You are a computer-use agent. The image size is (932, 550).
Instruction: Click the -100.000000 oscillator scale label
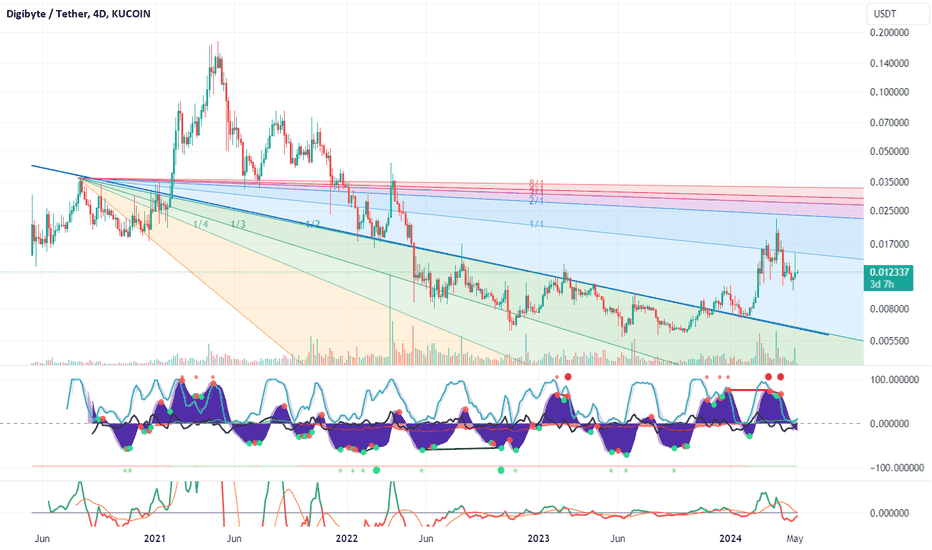[x=897, y=468]
